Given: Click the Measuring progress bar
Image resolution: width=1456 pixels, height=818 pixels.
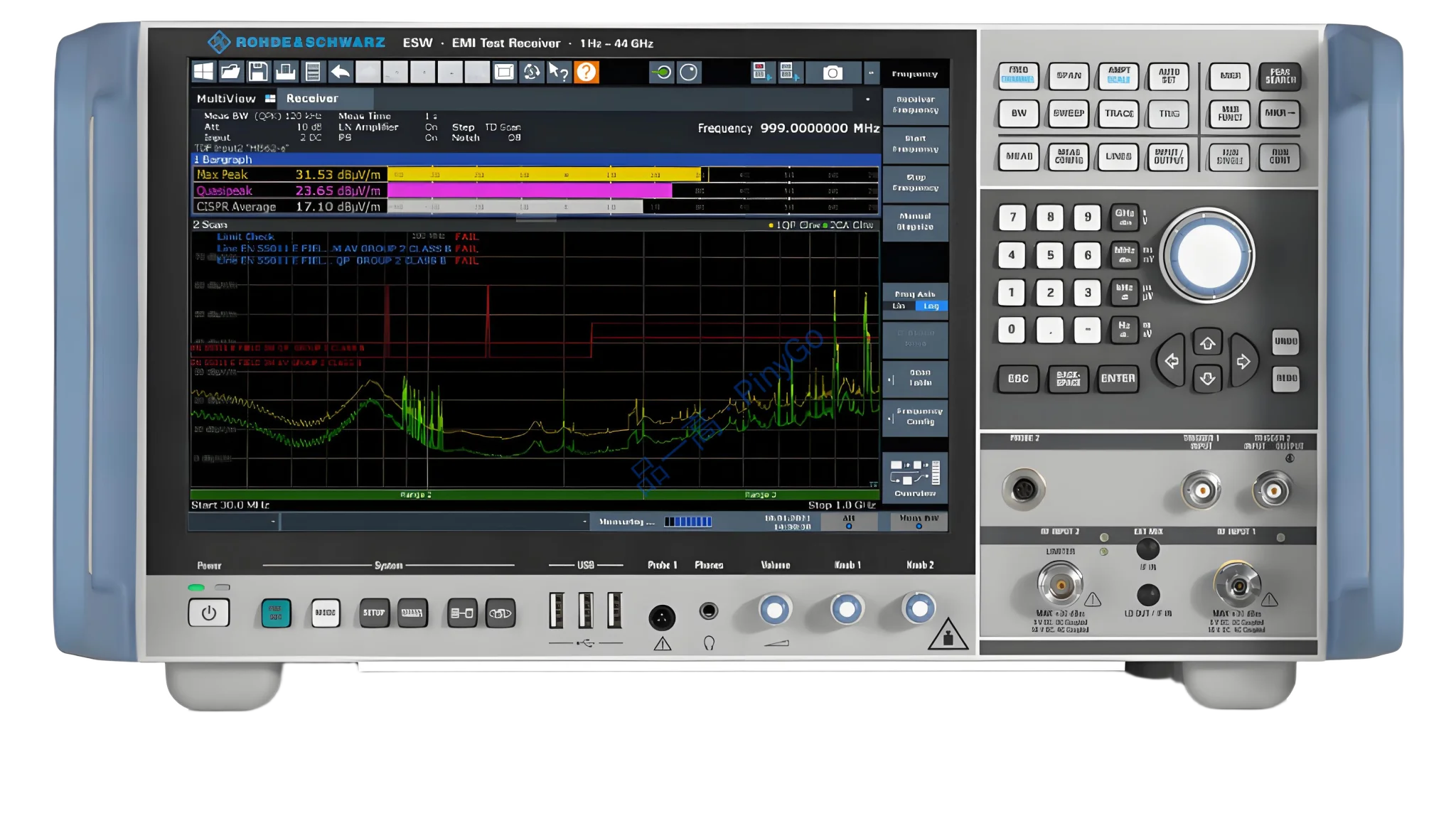Looking at the screenshot, I should pyautogui.click(x=687, y=522).
